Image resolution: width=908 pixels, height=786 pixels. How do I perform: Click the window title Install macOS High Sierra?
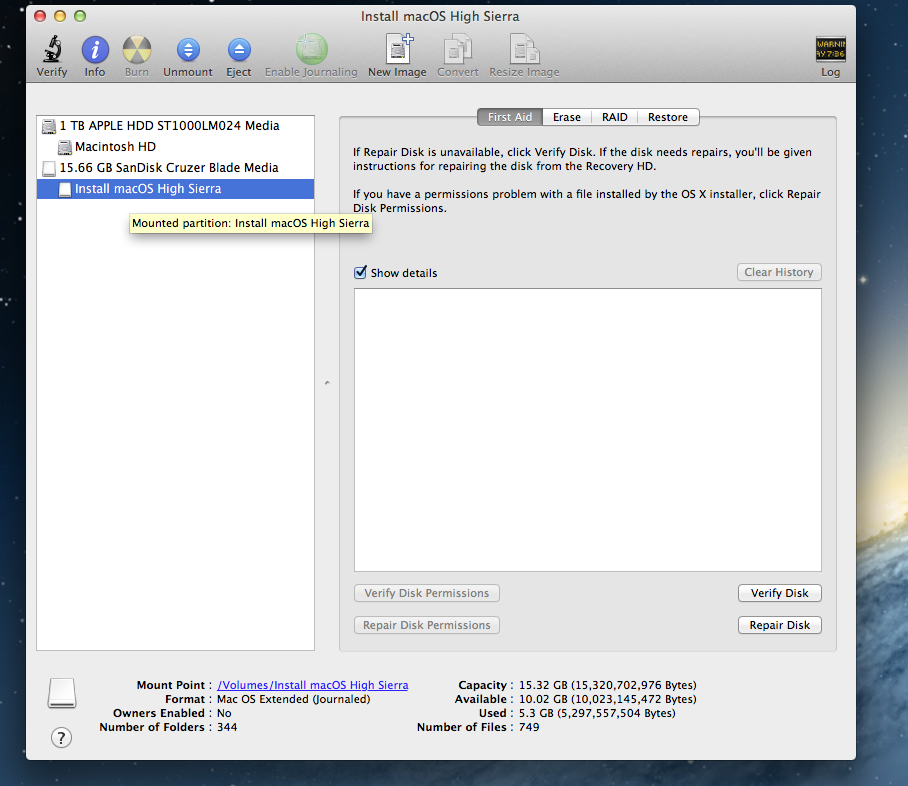(440, 16)
